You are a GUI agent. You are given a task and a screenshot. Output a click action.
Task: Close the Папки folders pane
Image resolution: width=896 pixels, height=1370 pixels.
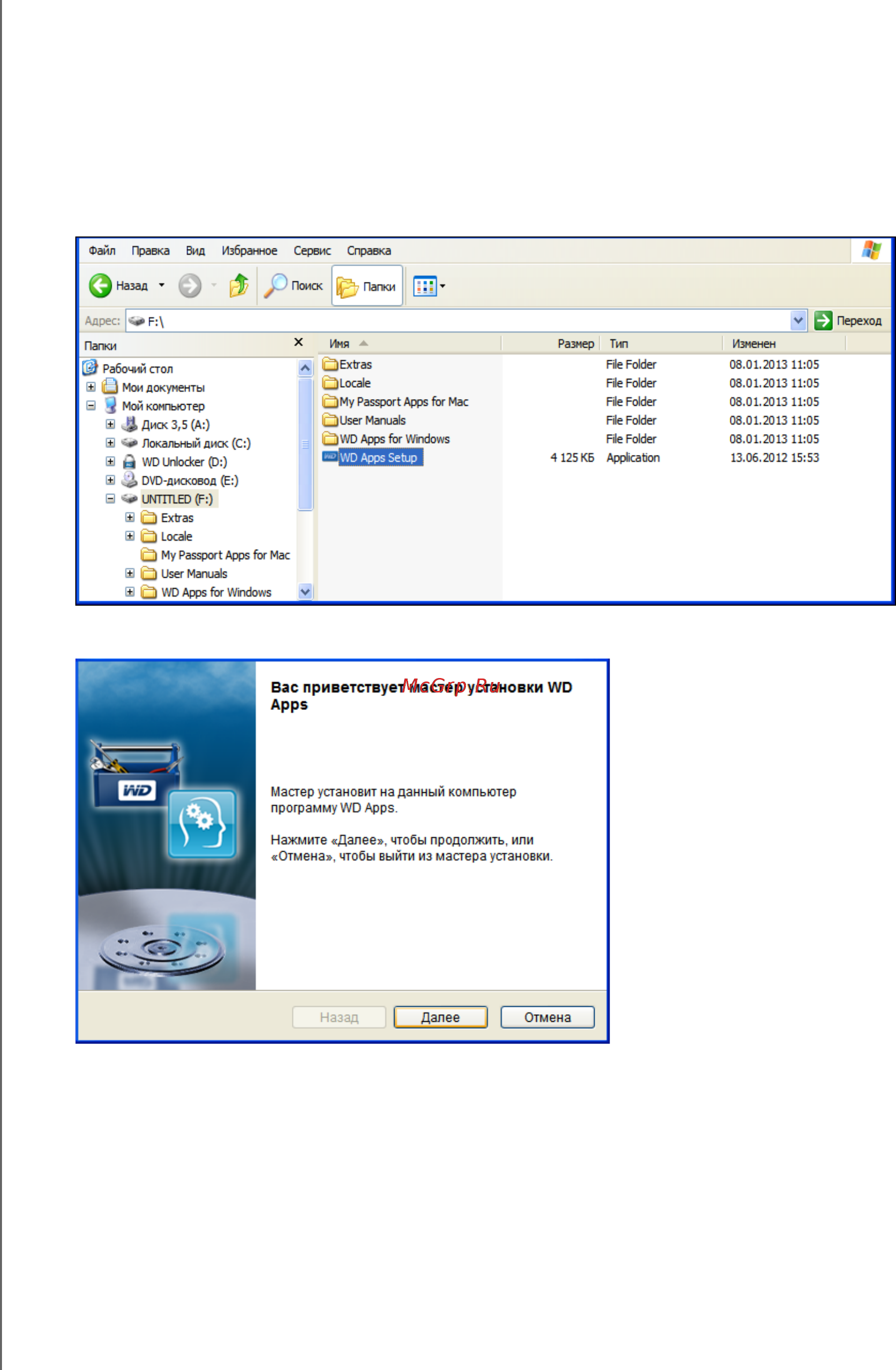[x=299, y=342]
